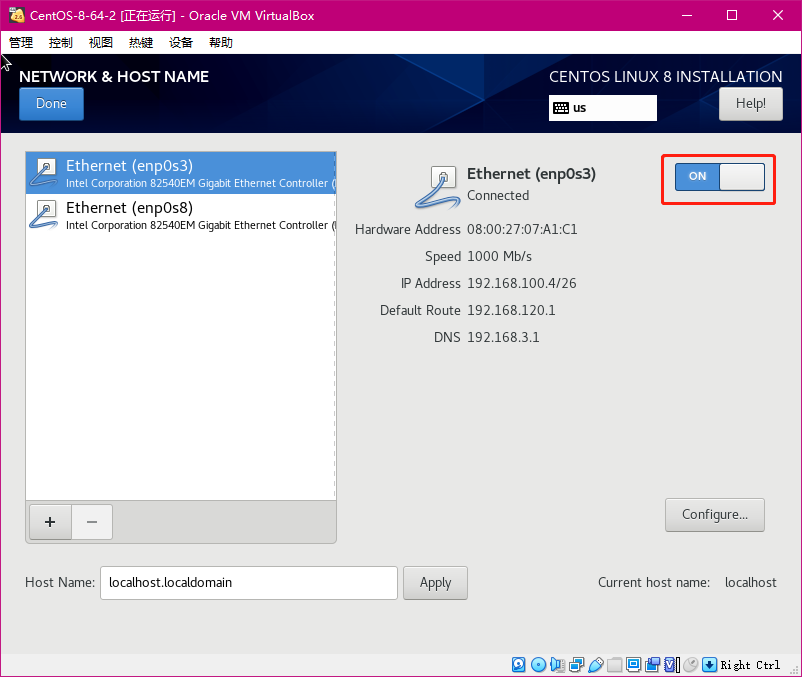This screenshot has width=802, height=677.
Task: Open the 视图 menu
Action: pos(101,42)
